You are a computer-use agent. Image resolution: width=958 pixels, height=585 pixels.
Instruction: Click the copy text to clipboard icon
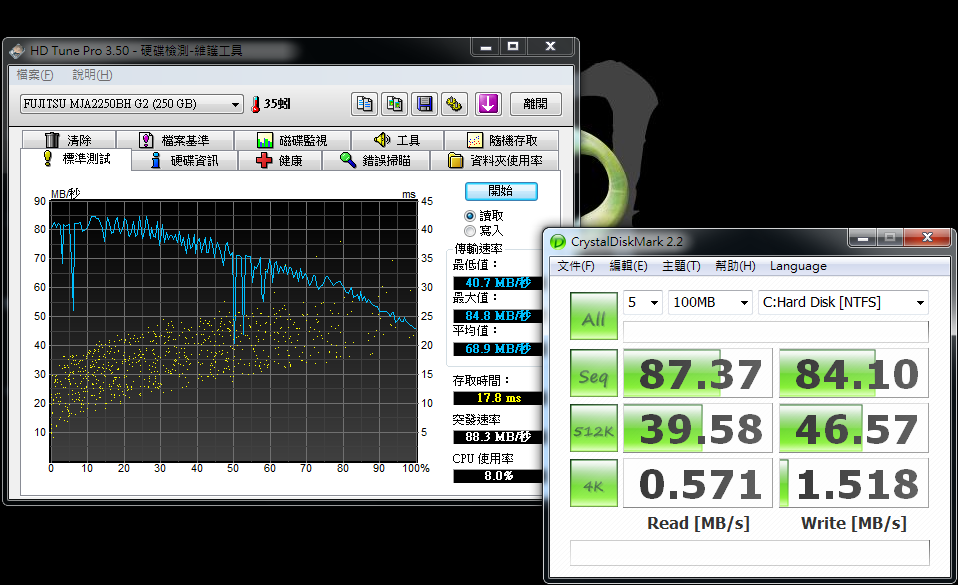[x=365, y=104]
